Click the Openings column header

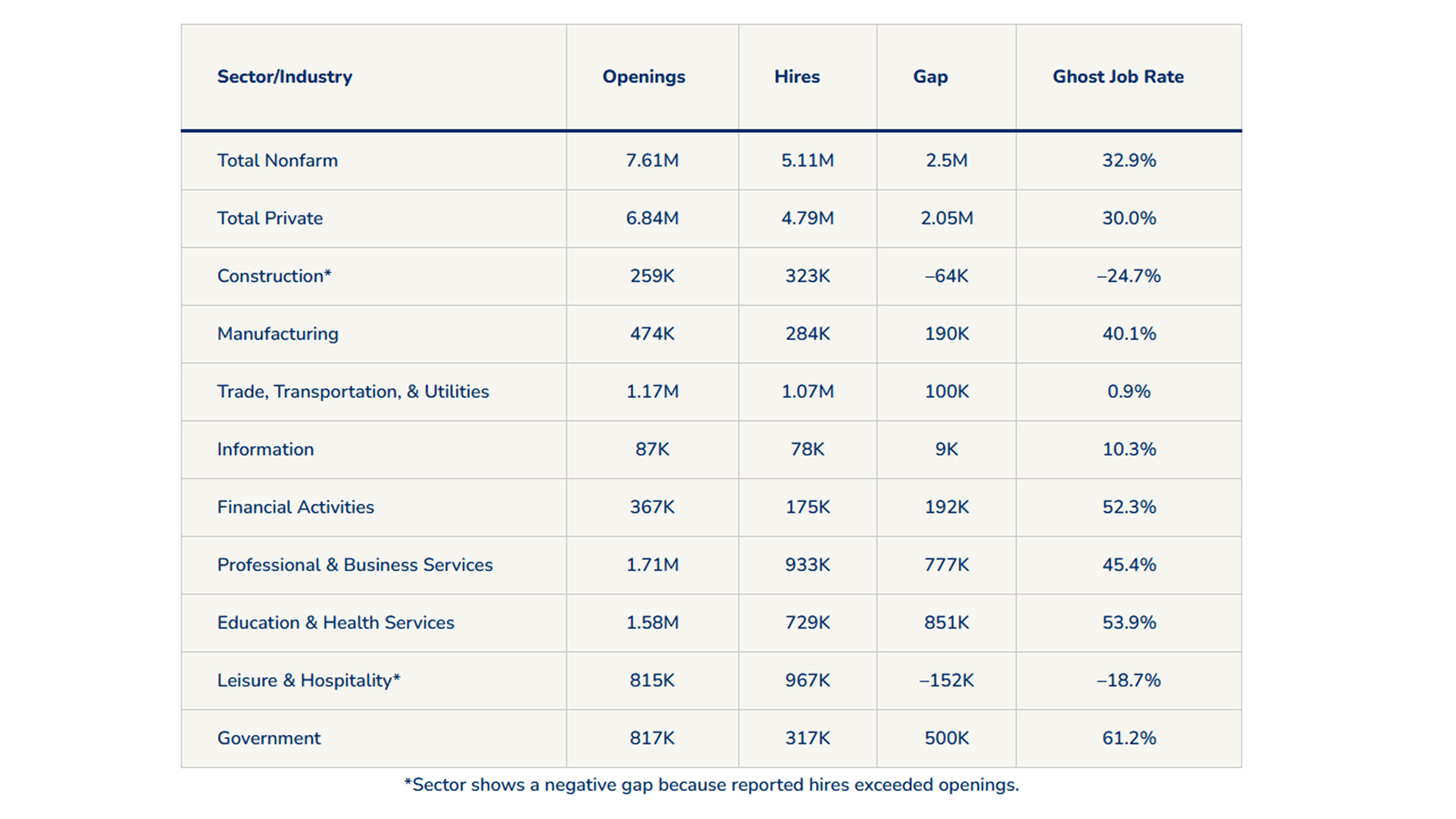tap(644, 77)
